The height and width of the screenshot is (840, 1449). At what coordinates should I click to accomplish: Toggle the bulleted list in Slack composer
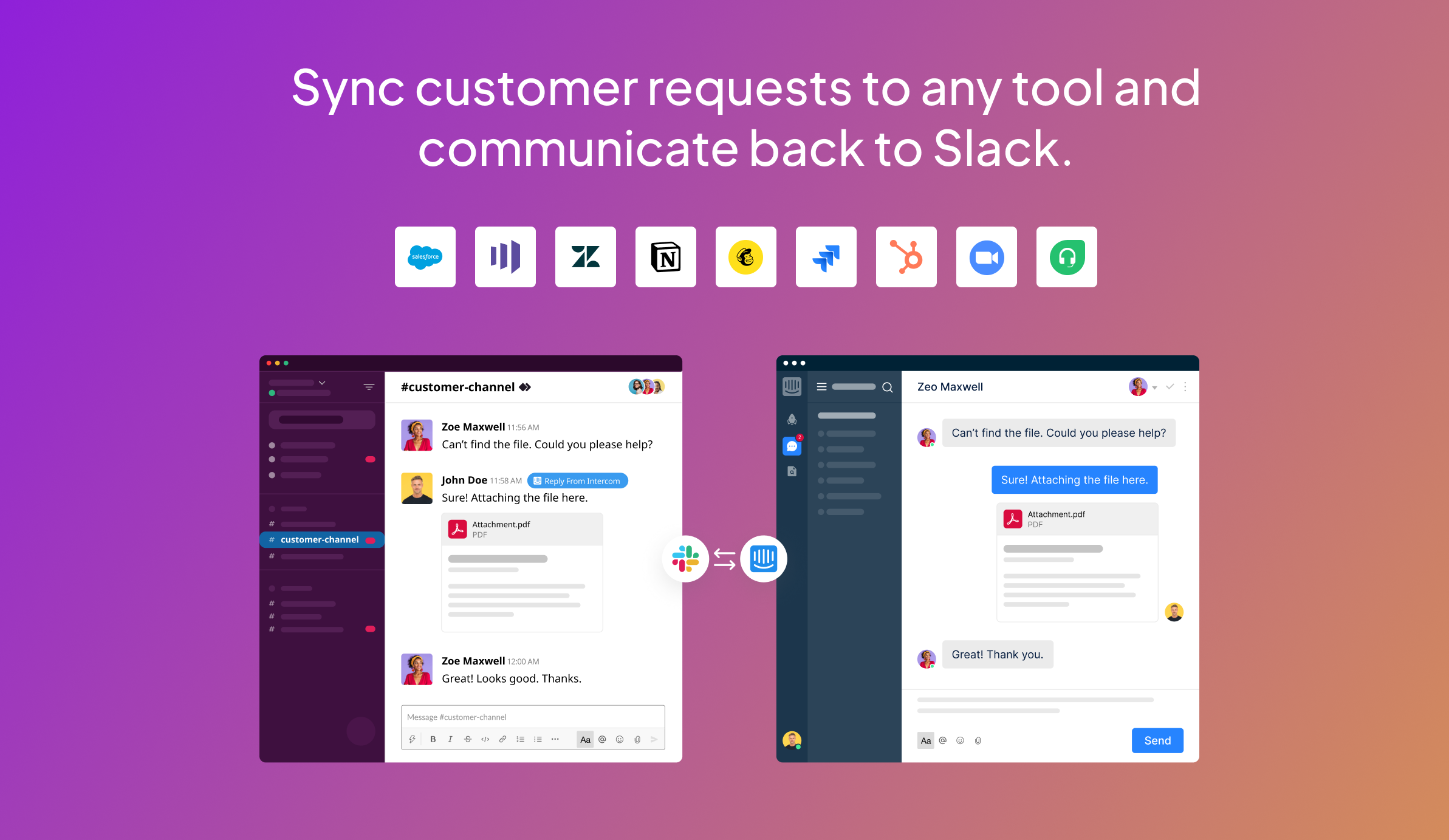pos(538,739)
